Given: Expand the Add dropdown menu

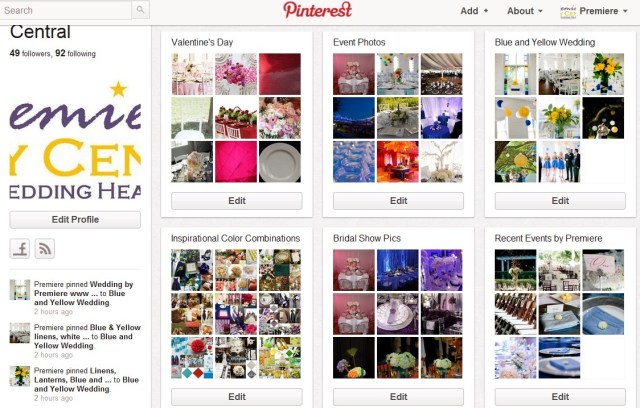Looking at the screenshot, I should pos(474,11).
